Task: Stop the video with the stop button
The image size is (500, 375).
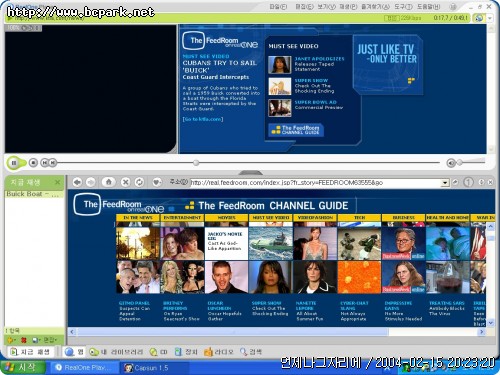Action: pyautogui.click(x=33, y=163)
